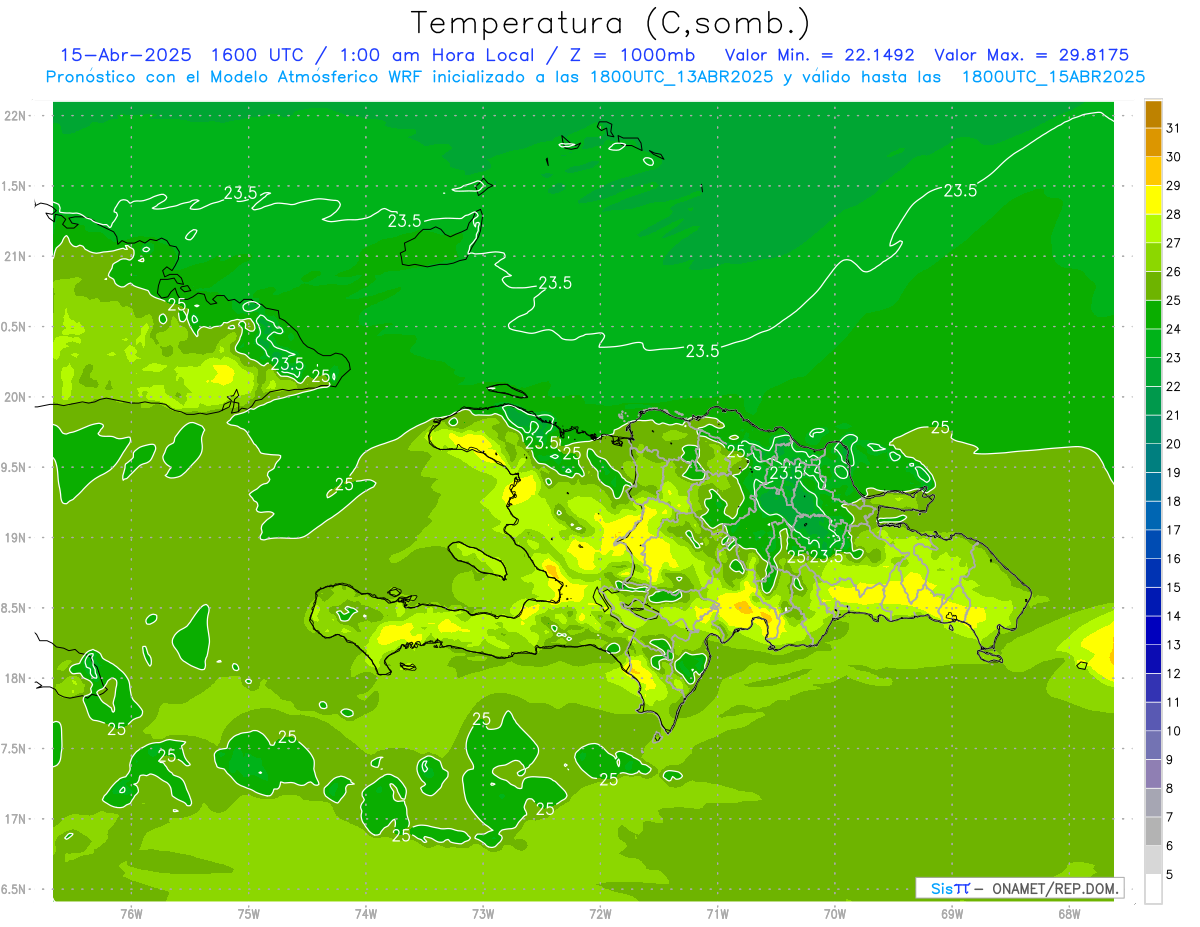The height and width of the screenshot is (927, 1200).
Task: Click the "68W" longitude axis label
Action: pyautogui.click(x=1069, y=914)
